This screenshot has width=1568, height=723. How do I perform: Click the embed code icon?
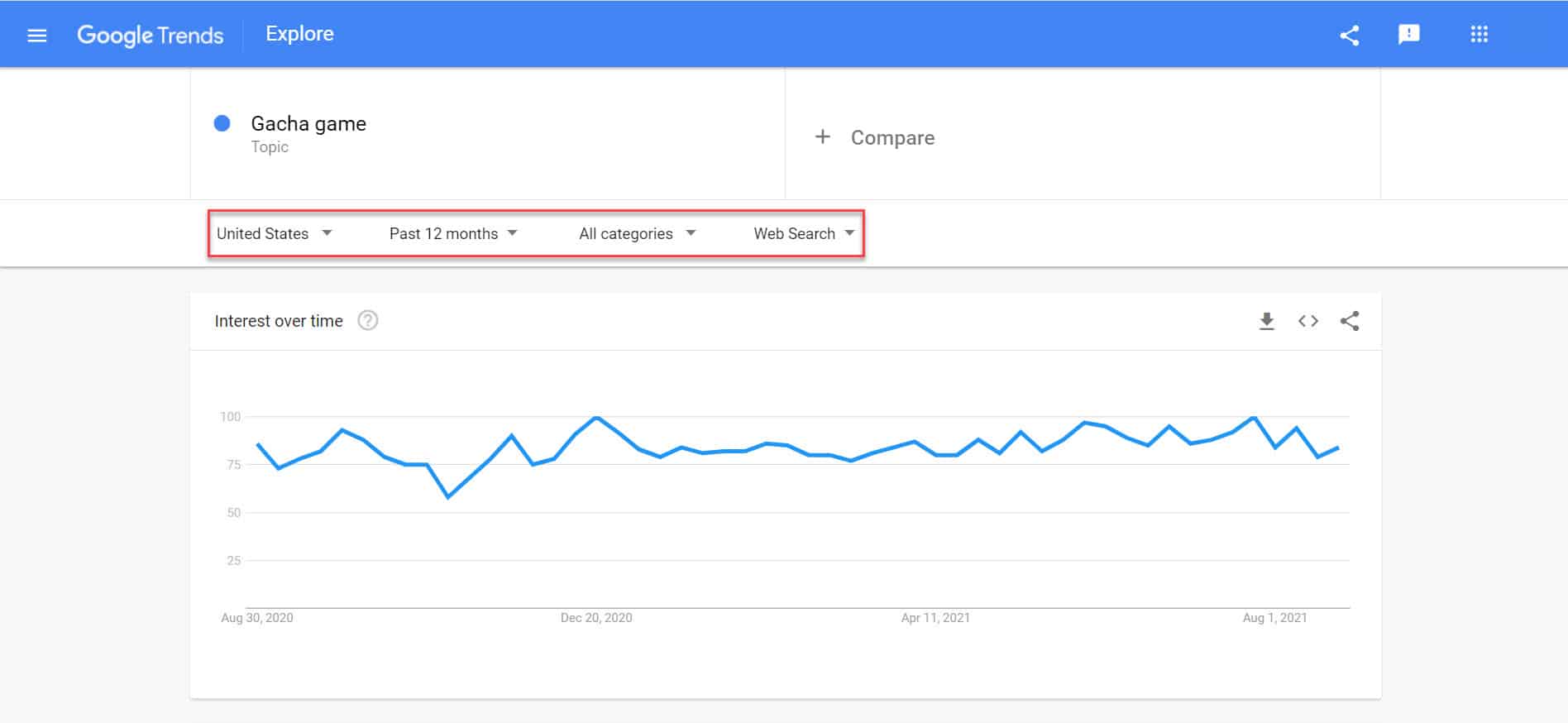[x=1307, y=321]
